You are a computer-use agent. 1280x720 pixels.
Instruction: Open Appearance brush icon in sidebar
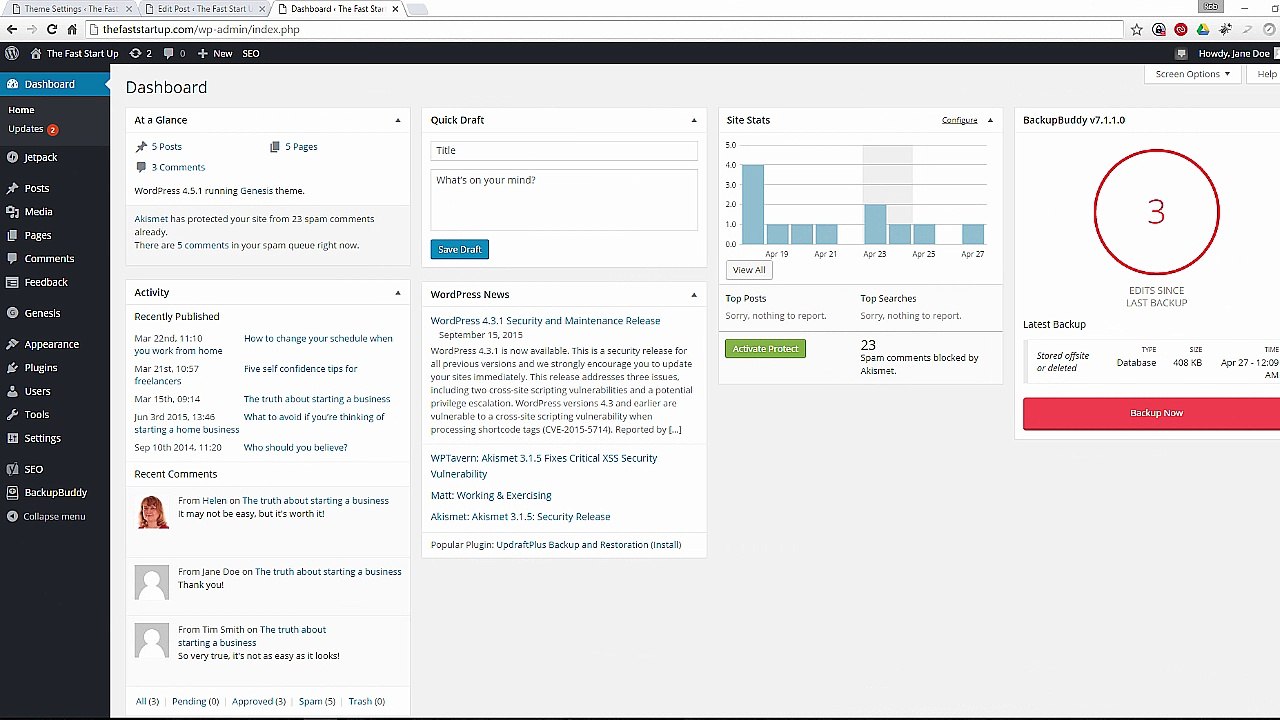12,344
